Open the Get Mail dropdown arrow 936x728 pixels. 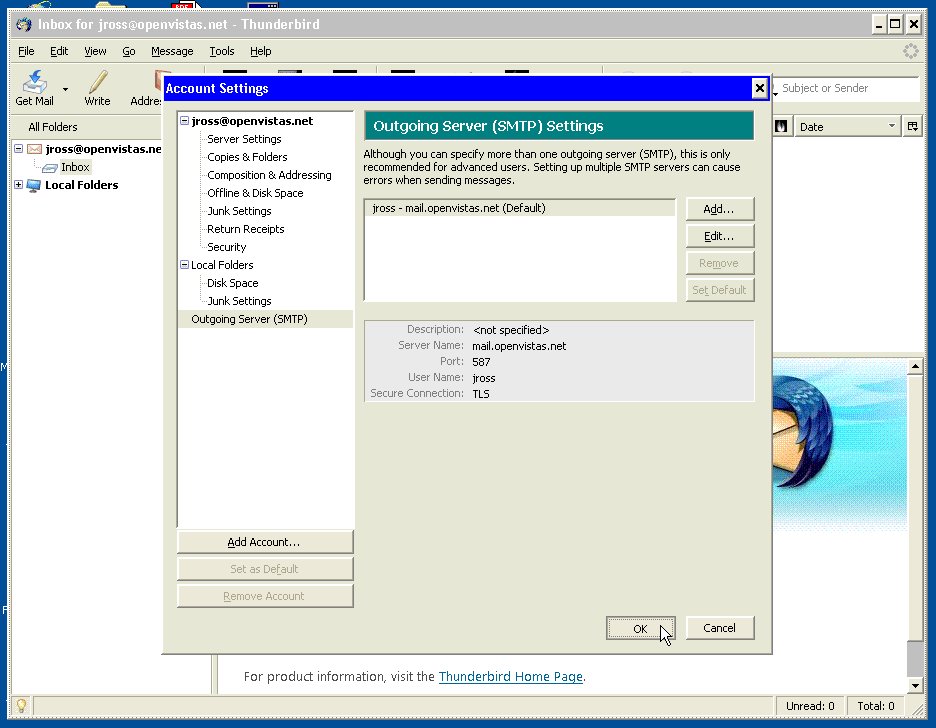pyautogui.click(x=65, y=90)
